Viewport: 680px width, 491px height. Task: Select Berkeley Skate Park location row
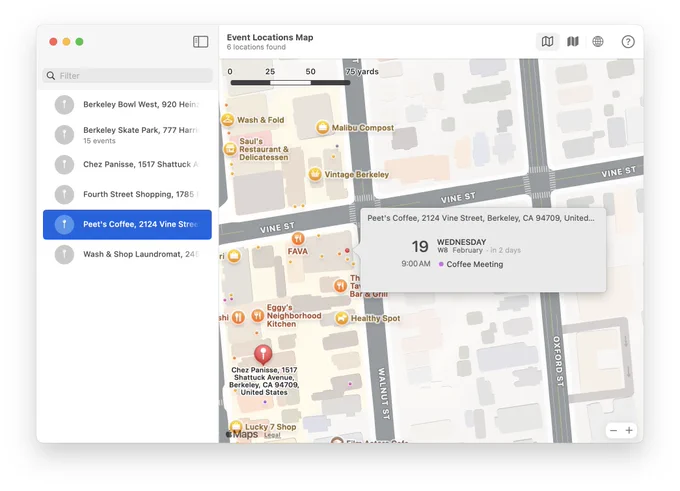[128, 134]
